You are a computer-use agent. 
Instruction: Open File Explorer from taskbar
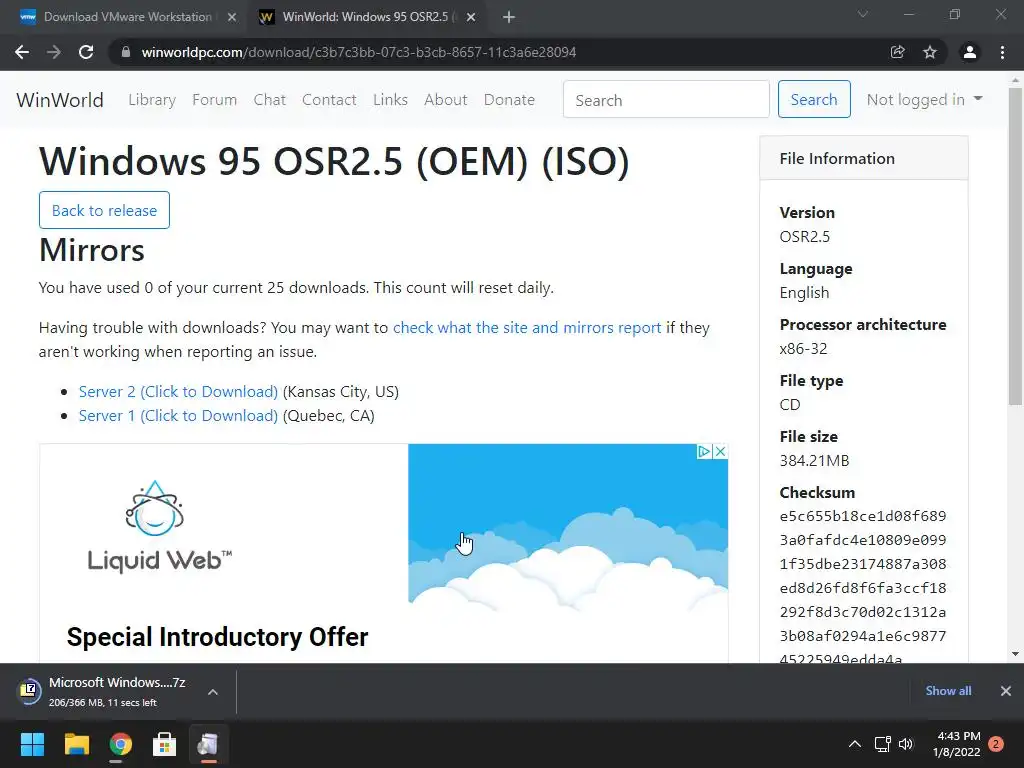point(76,744)
